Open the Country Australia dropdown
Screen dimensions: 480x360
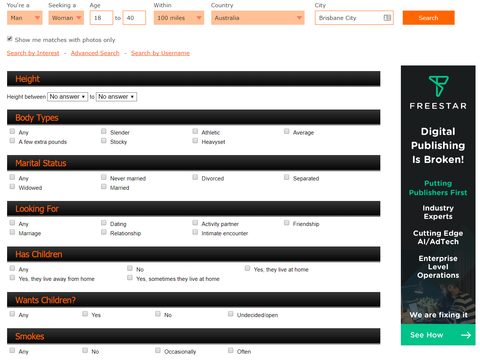click(258, 18)
